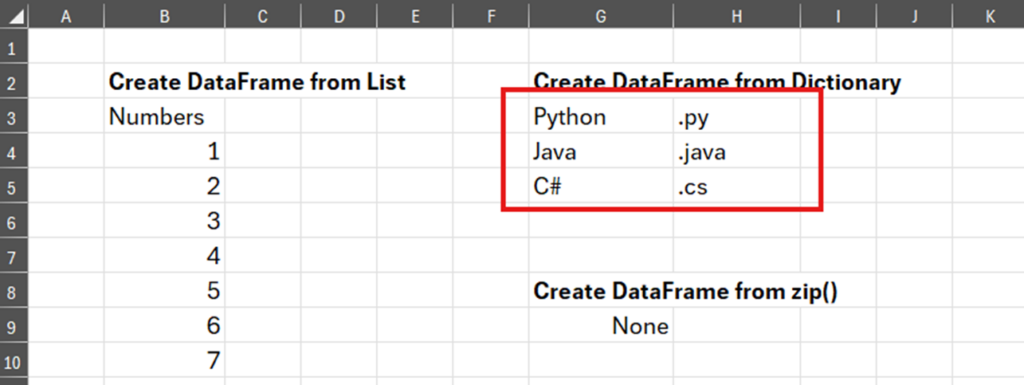Select column I header
This screenshot has height=385, width=1024.
tap(839, 17)
